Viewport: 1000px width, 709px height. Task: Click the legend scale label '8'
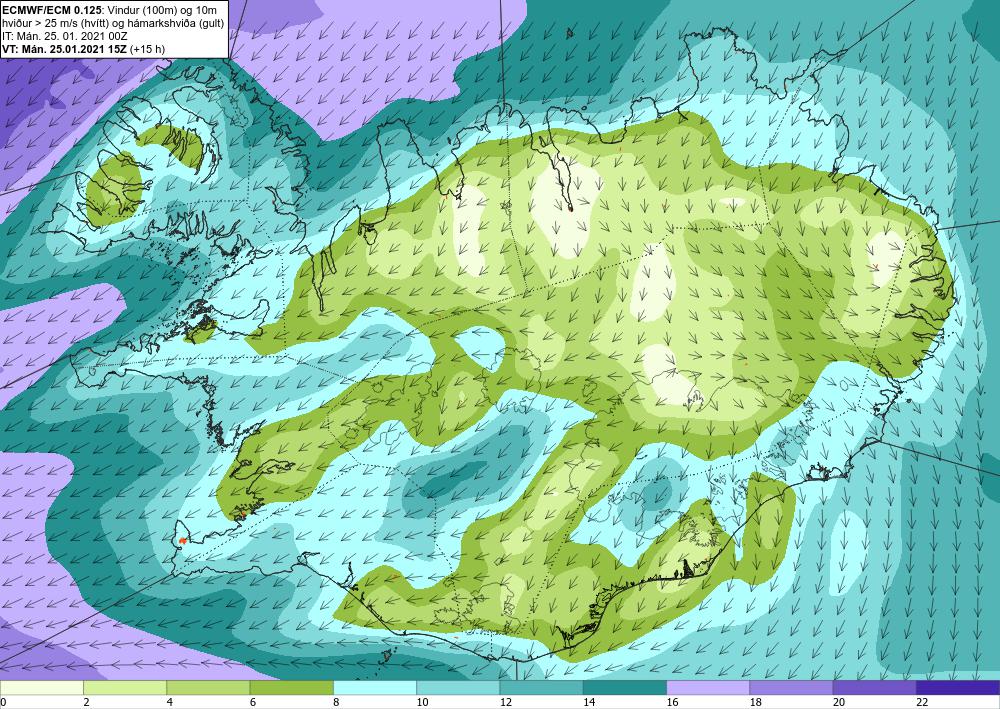[x=335, y=702]
